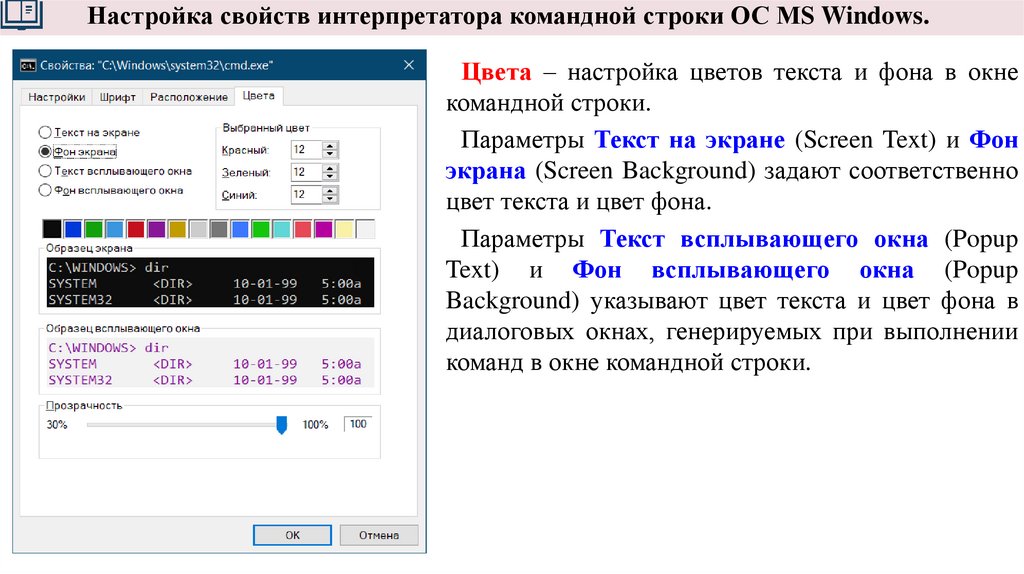Click the Прозрачность slider thumb
Viewport: 1024px width, 574px height.
[x=281, y=424]
